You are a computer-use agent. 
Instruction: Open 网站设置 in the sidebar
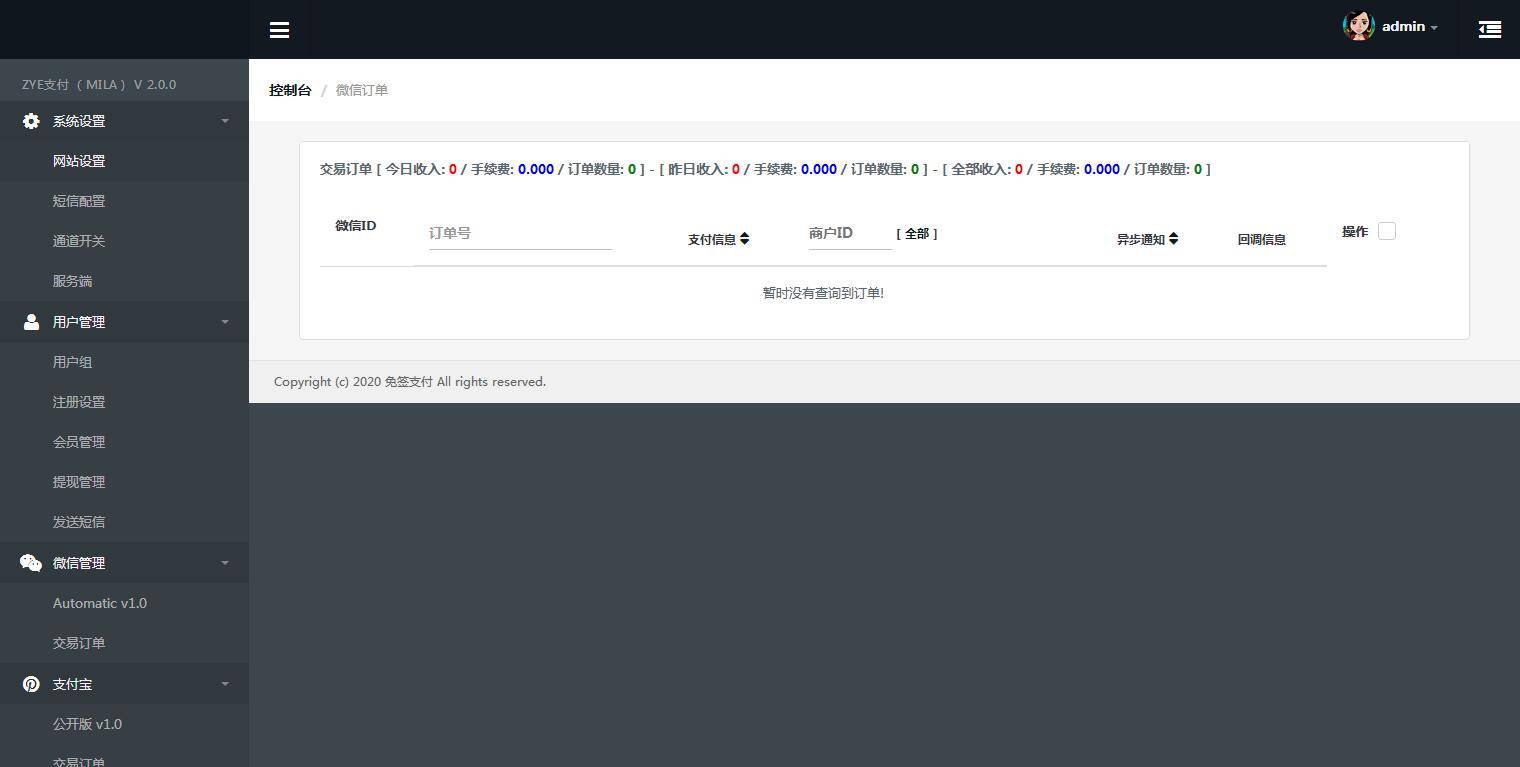coord(79,161)
